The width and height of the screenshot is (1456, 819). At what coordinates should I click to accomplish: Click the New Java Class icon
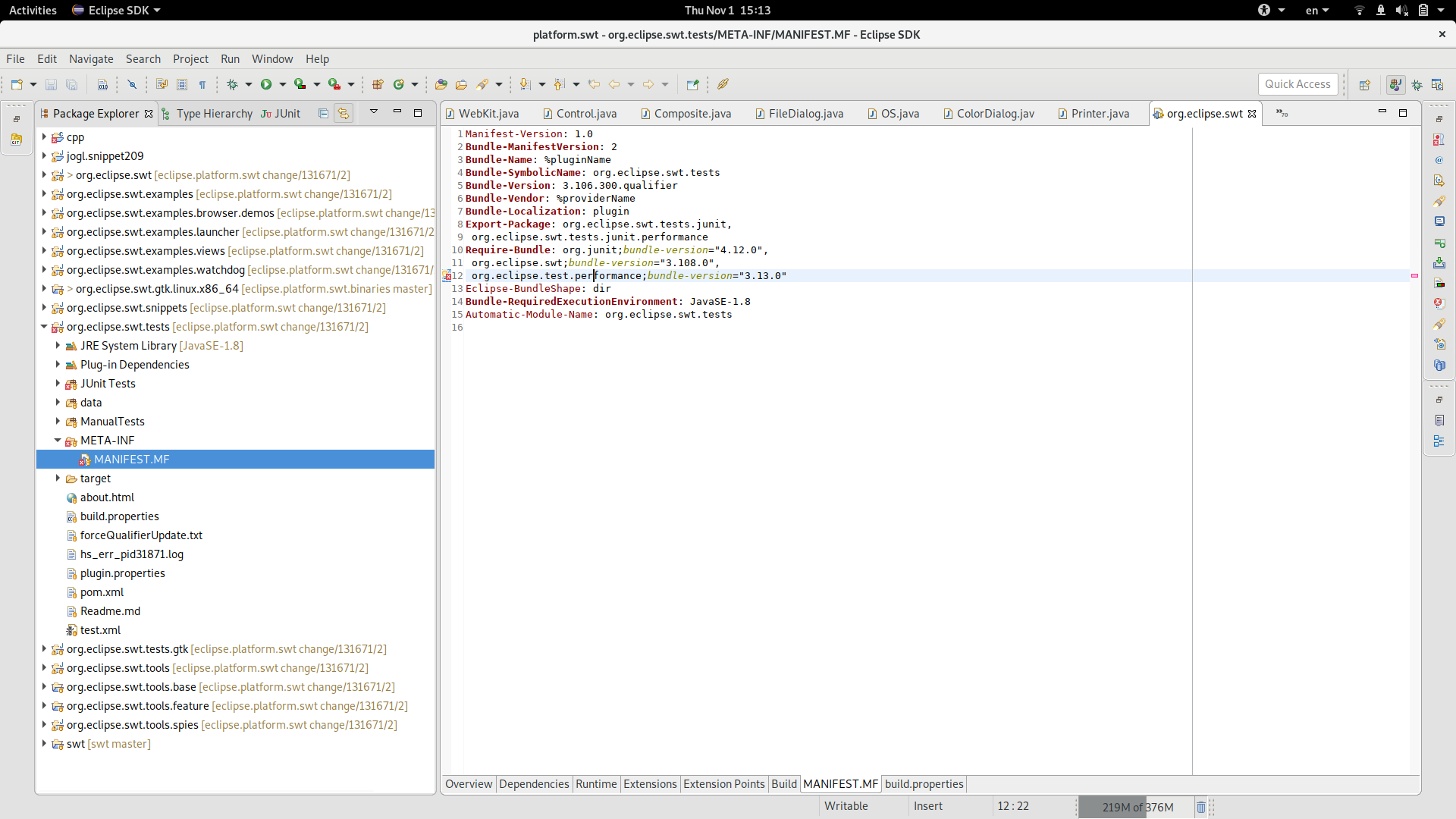tap(399, 84)
